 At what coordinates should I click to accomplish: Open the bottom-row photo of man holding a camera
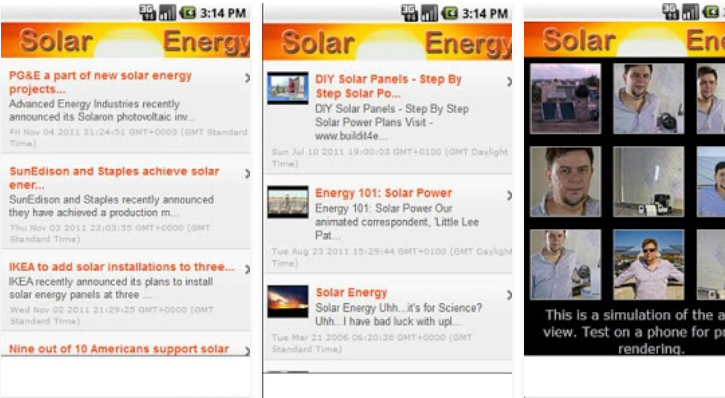[565, 264]
